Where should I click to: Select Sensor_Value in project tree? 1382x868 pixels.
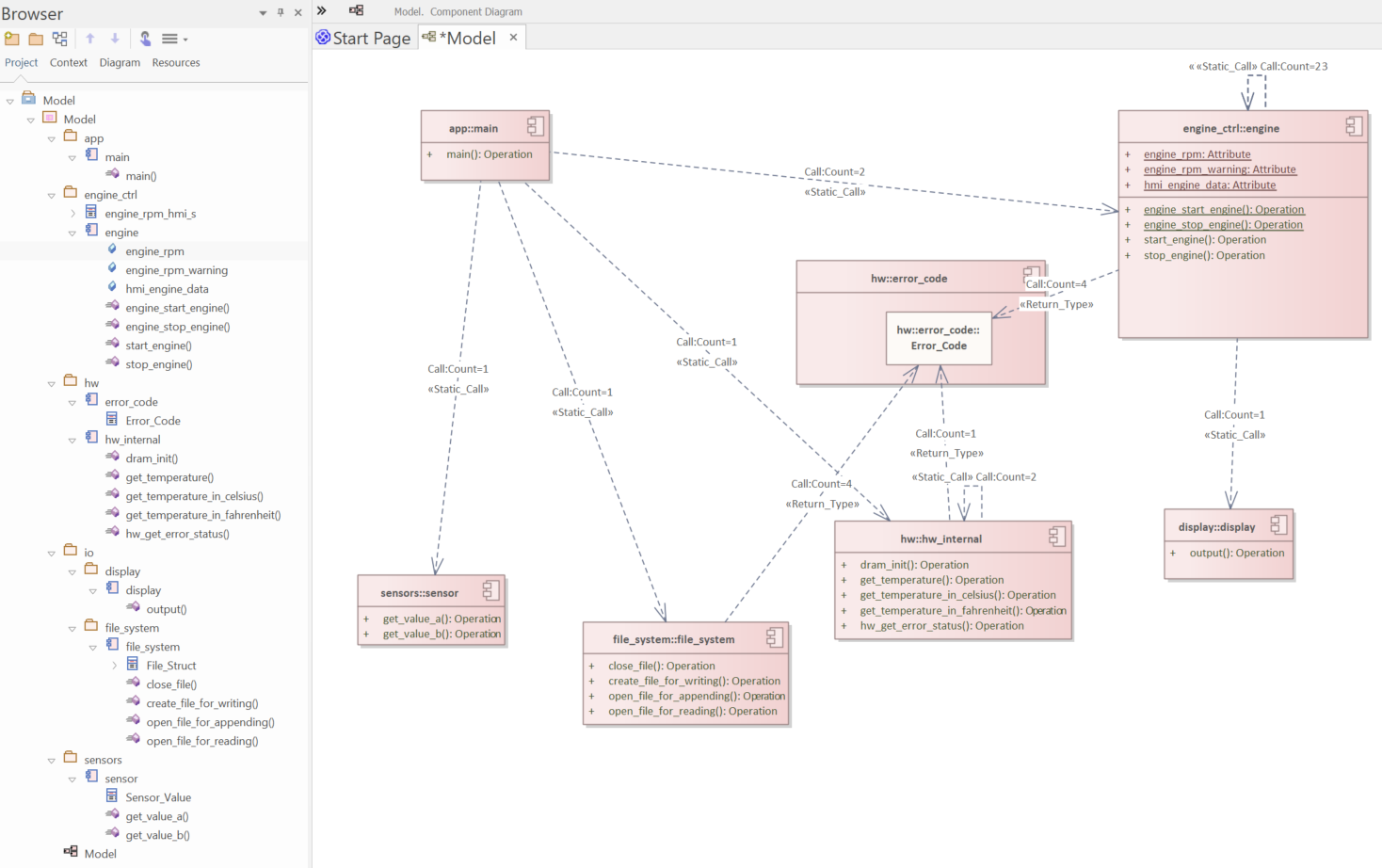[x=158, y=797]
